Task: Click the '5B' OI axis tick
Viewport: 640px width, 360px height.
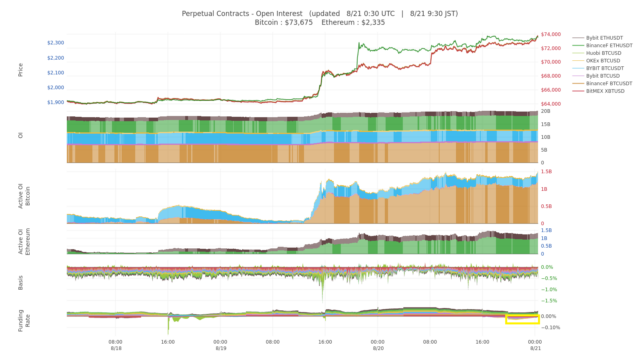Action: (x=544, y=150)
